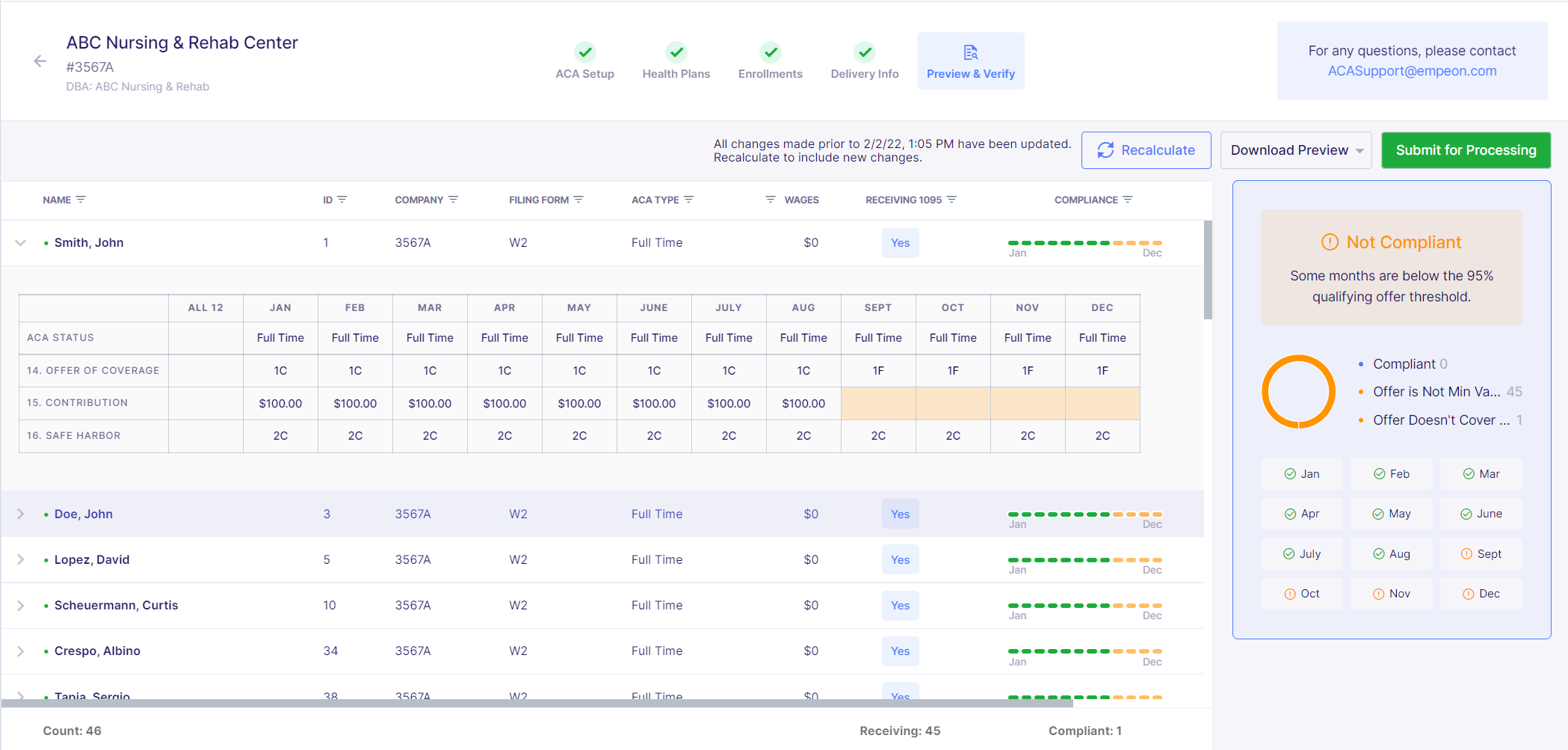The height and width of the screenshot is (750, 1568).
Task: Select the May compliant month tile
Action: [1392, 514]
